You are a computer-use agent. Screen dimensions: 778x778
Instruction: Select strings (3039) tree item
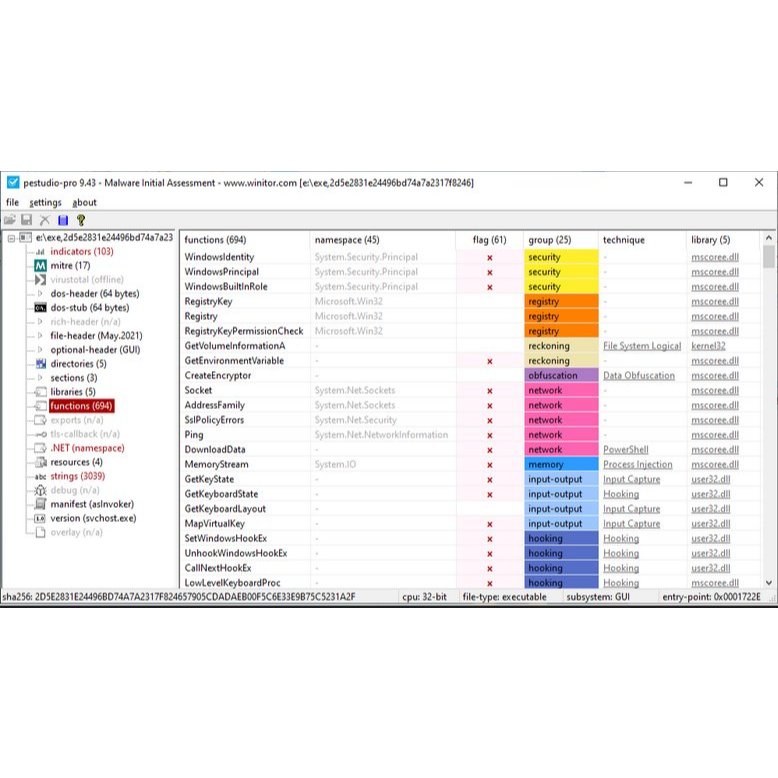77,476
